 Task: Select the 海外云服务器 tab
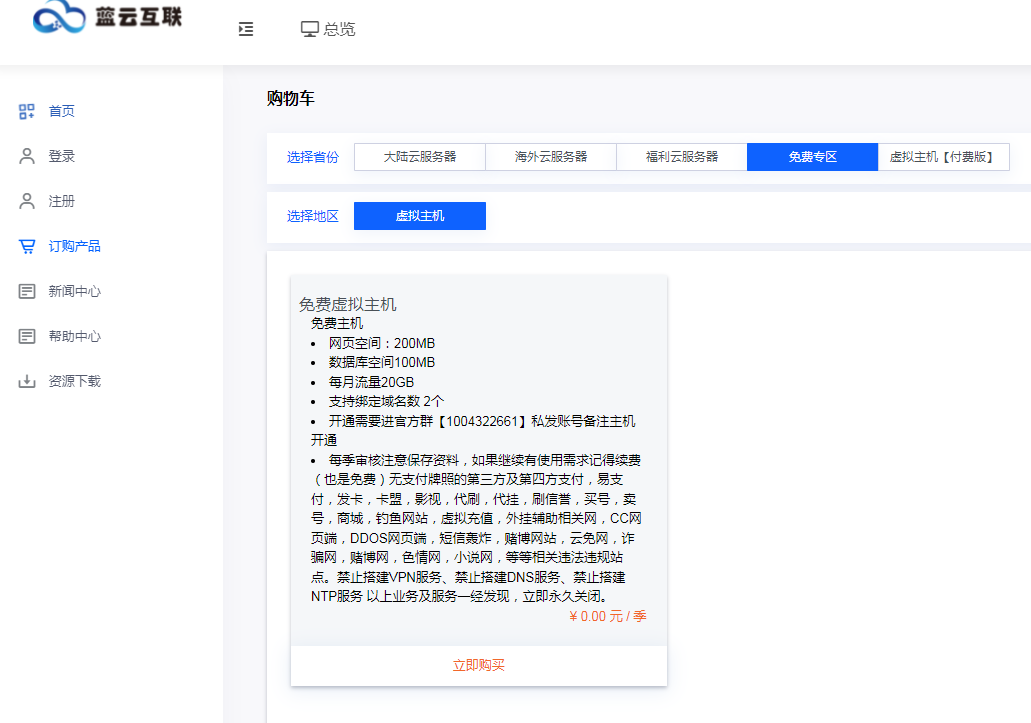click(x=551, y=157)
